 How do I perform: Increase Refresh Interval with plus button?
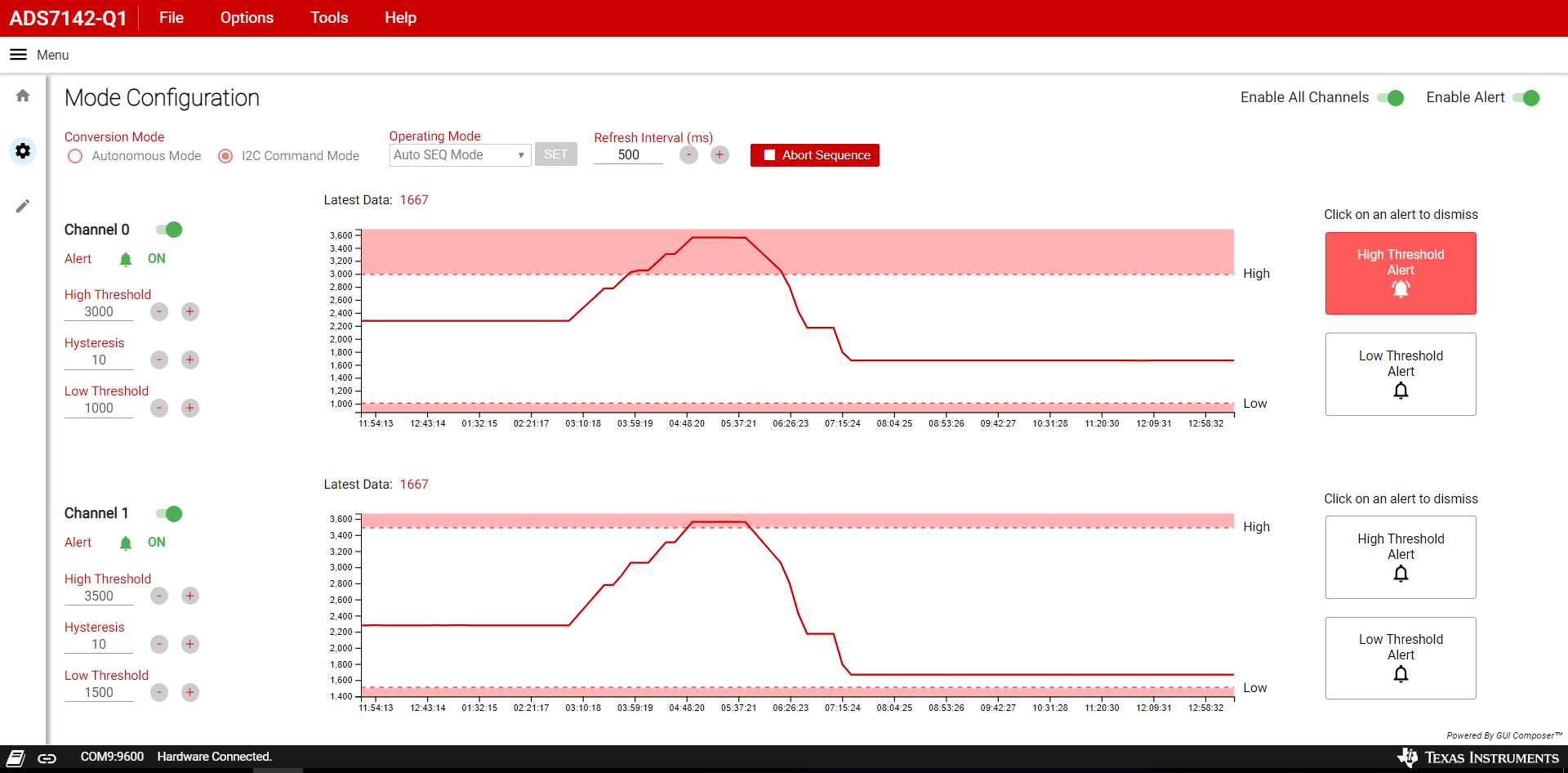pos(719,155)
